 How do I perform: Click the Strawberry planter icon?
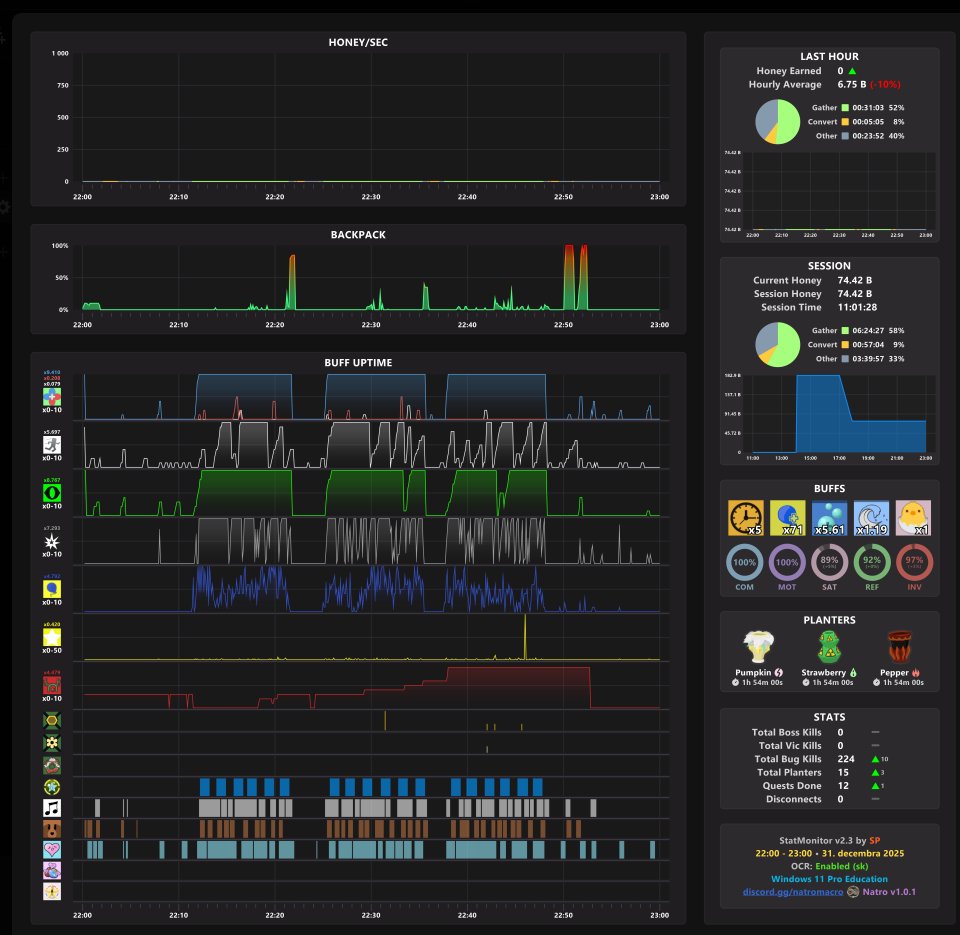pyautogui.click(x=830, y=647)
